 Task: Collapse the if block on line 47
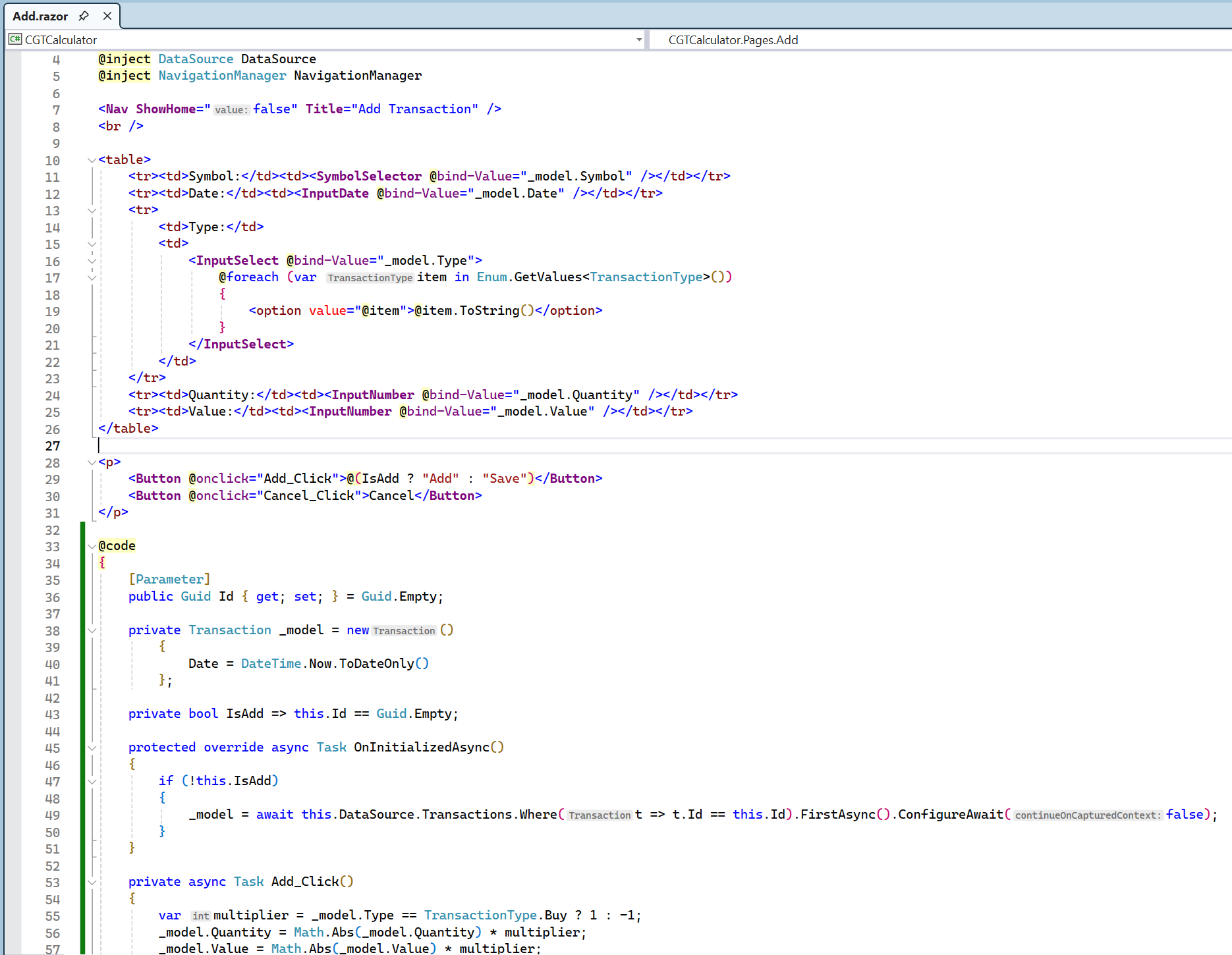(x=92, y=781)
